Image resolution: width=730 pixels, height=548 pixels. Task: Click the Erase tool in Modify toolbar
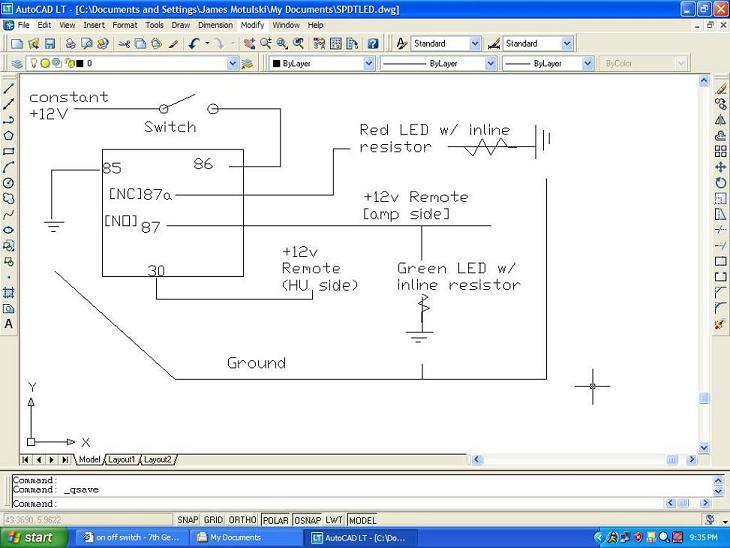tap(720, 87)
